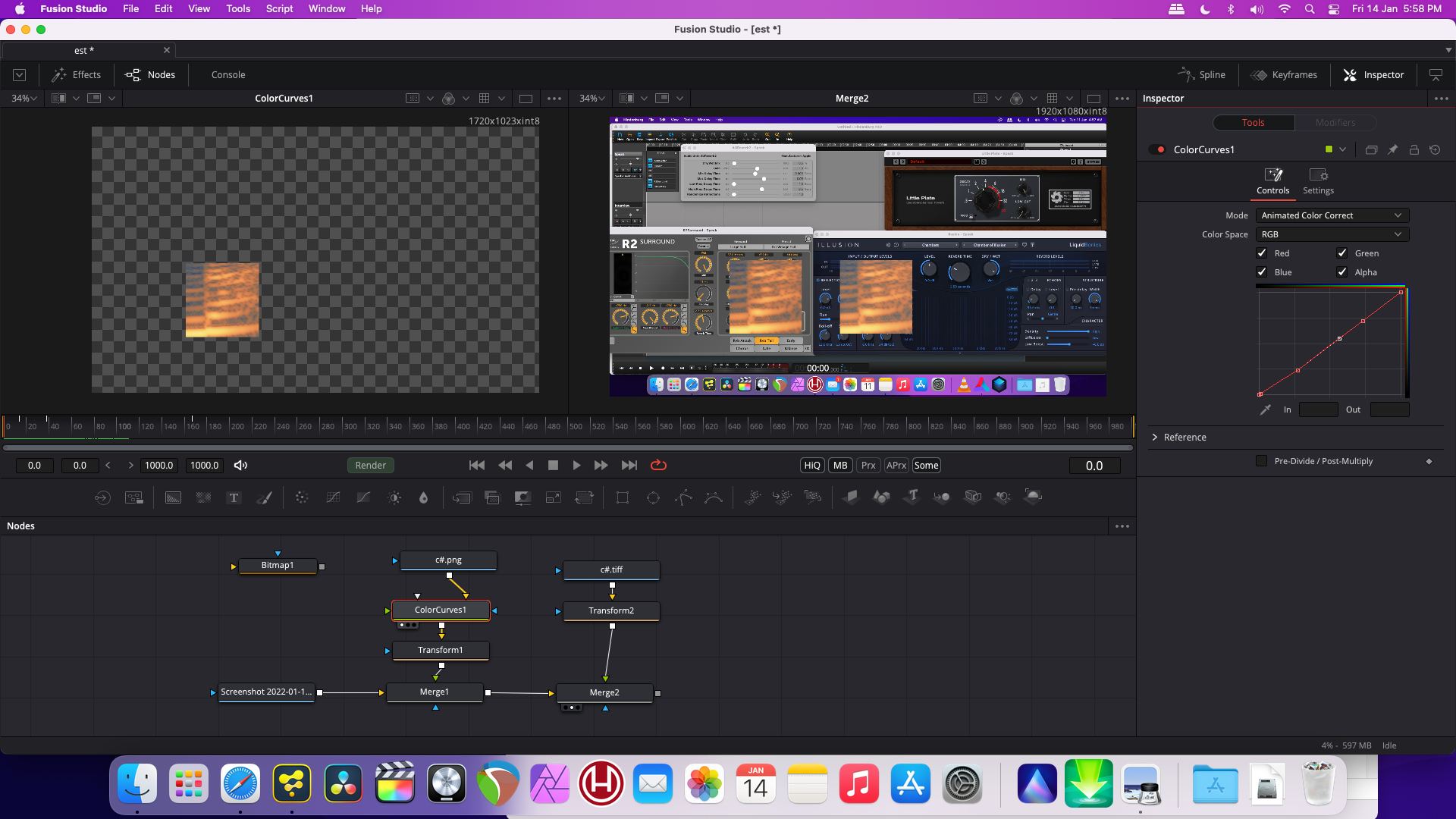The height and width of the screenshot is (819, 1456).
Task: Expand the Reference section in Inspector
Action: [1179, 438]
